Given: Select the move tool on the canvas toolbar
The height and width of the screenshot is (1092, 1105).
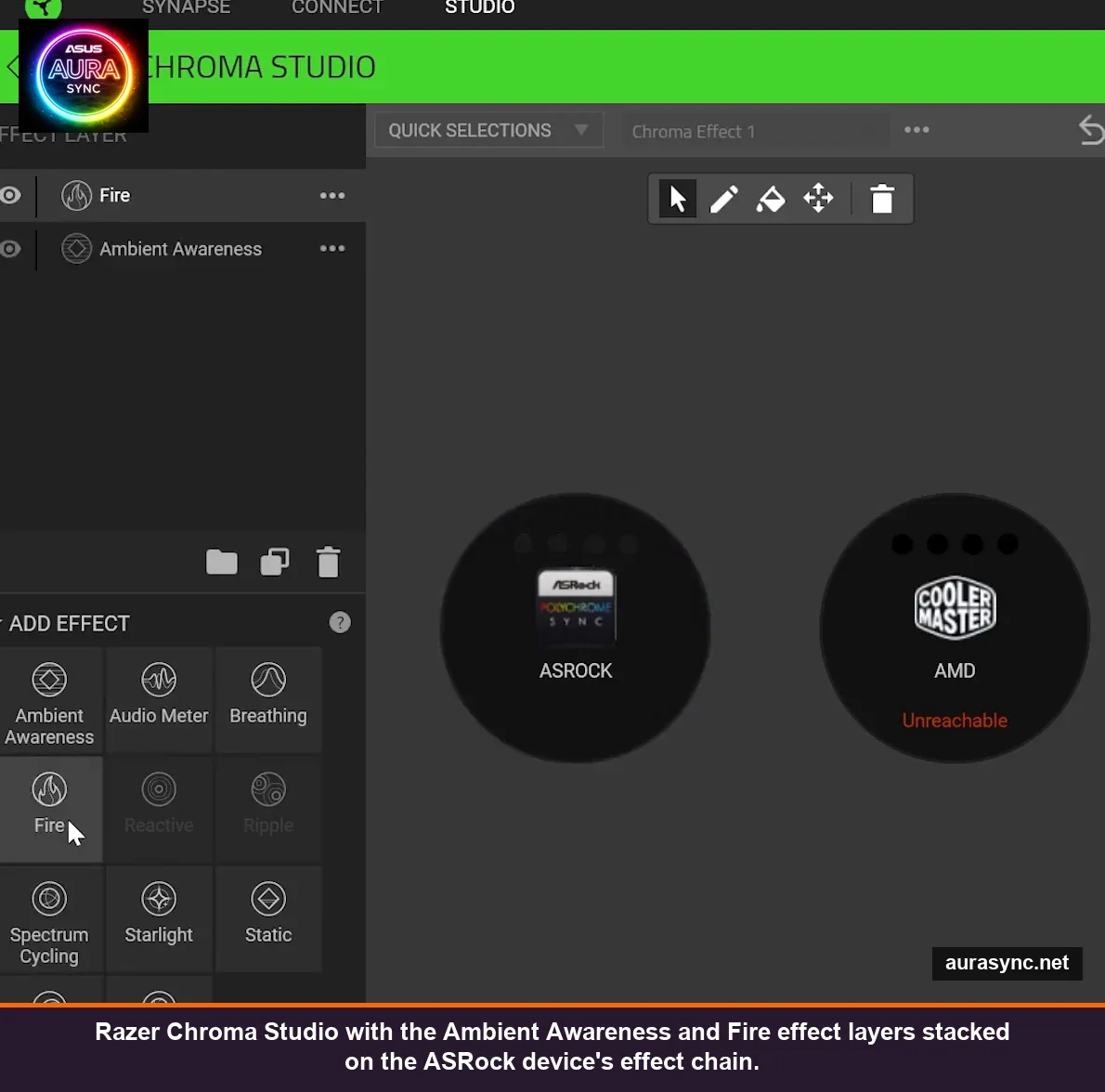Looking at the screenshot, I should pos(818,198).
